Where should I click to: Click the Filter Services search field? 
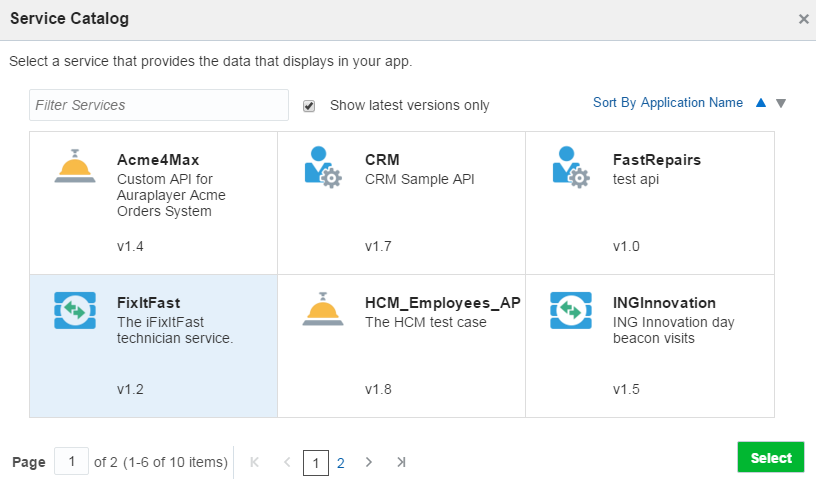coord(159,105)
